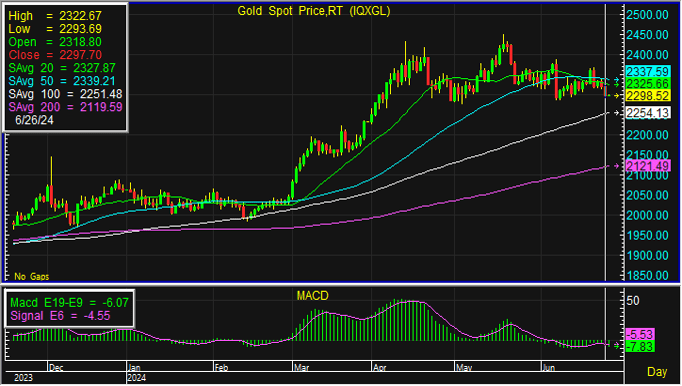Click the Mar month label

tap(301, 368)
